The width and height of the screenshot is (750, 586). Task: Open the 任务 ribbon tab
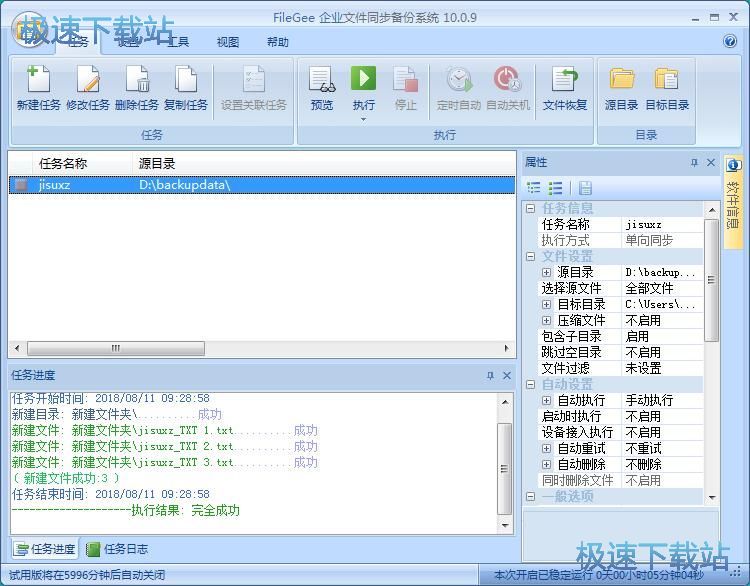pos(78,42)
